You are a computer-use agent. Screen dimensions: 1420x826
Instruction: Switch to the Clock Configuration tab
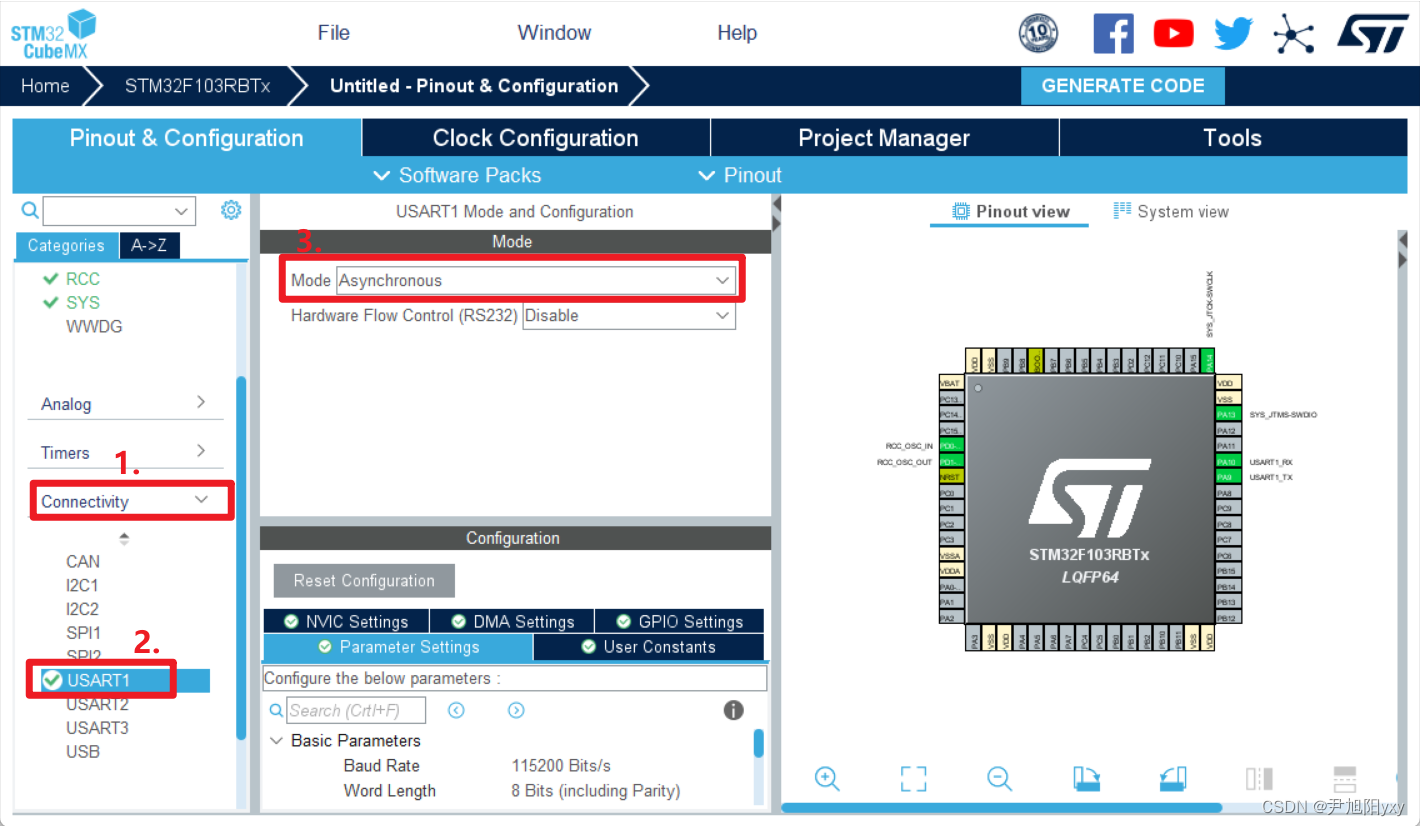[535, 138]
